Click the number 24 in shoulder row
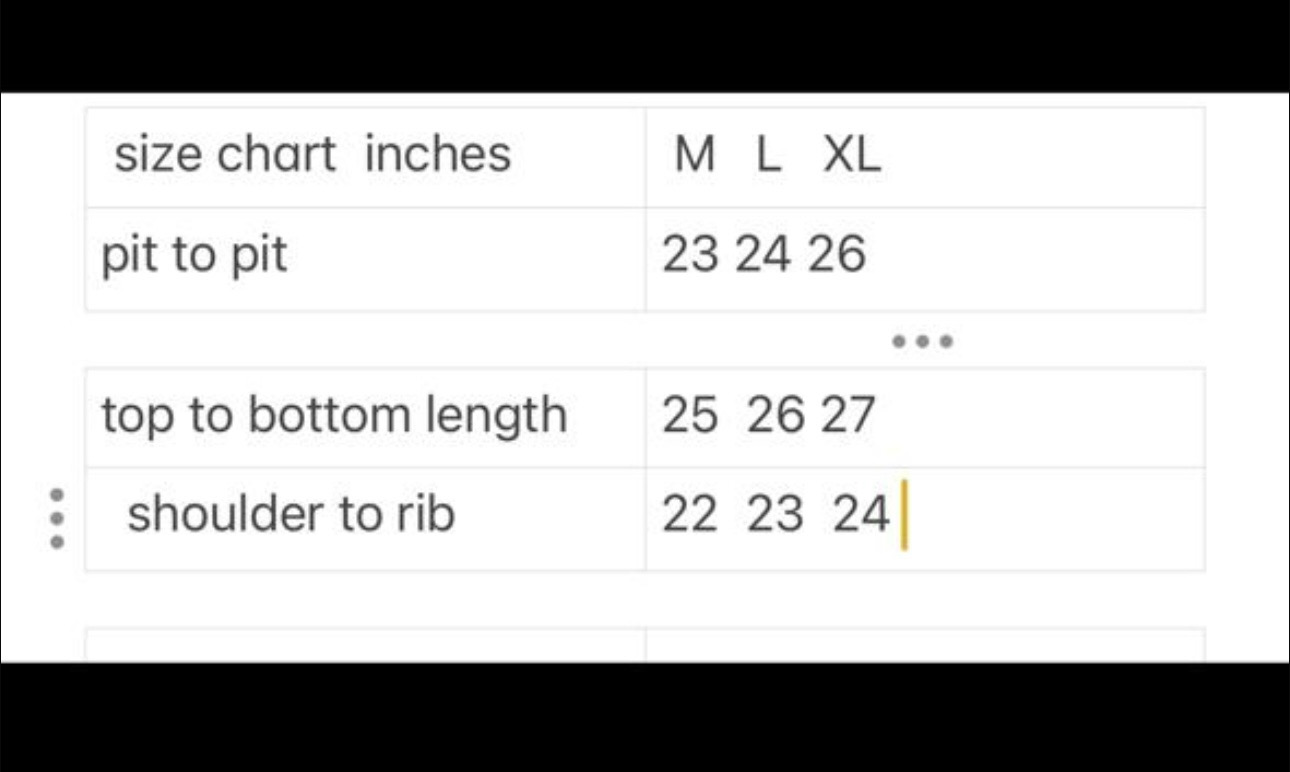 click(x=862, y=516)
